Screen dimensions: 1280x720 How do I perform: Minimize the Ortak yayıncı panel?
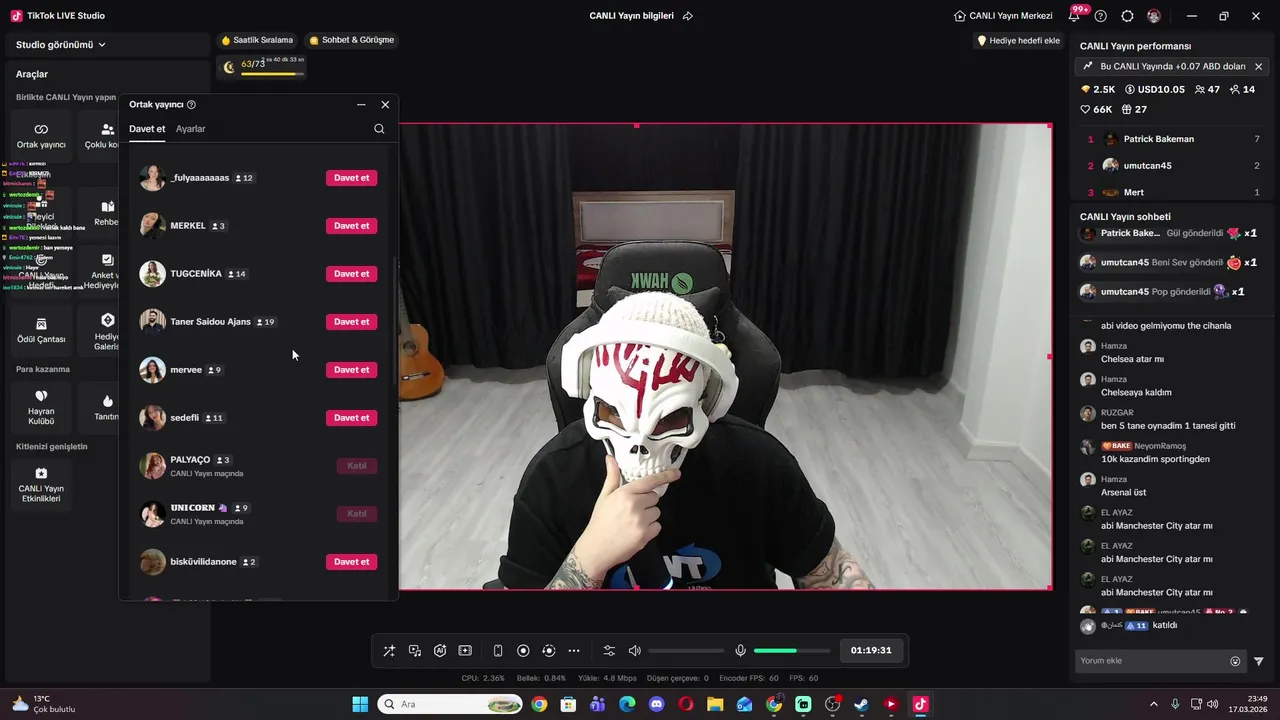361,105
